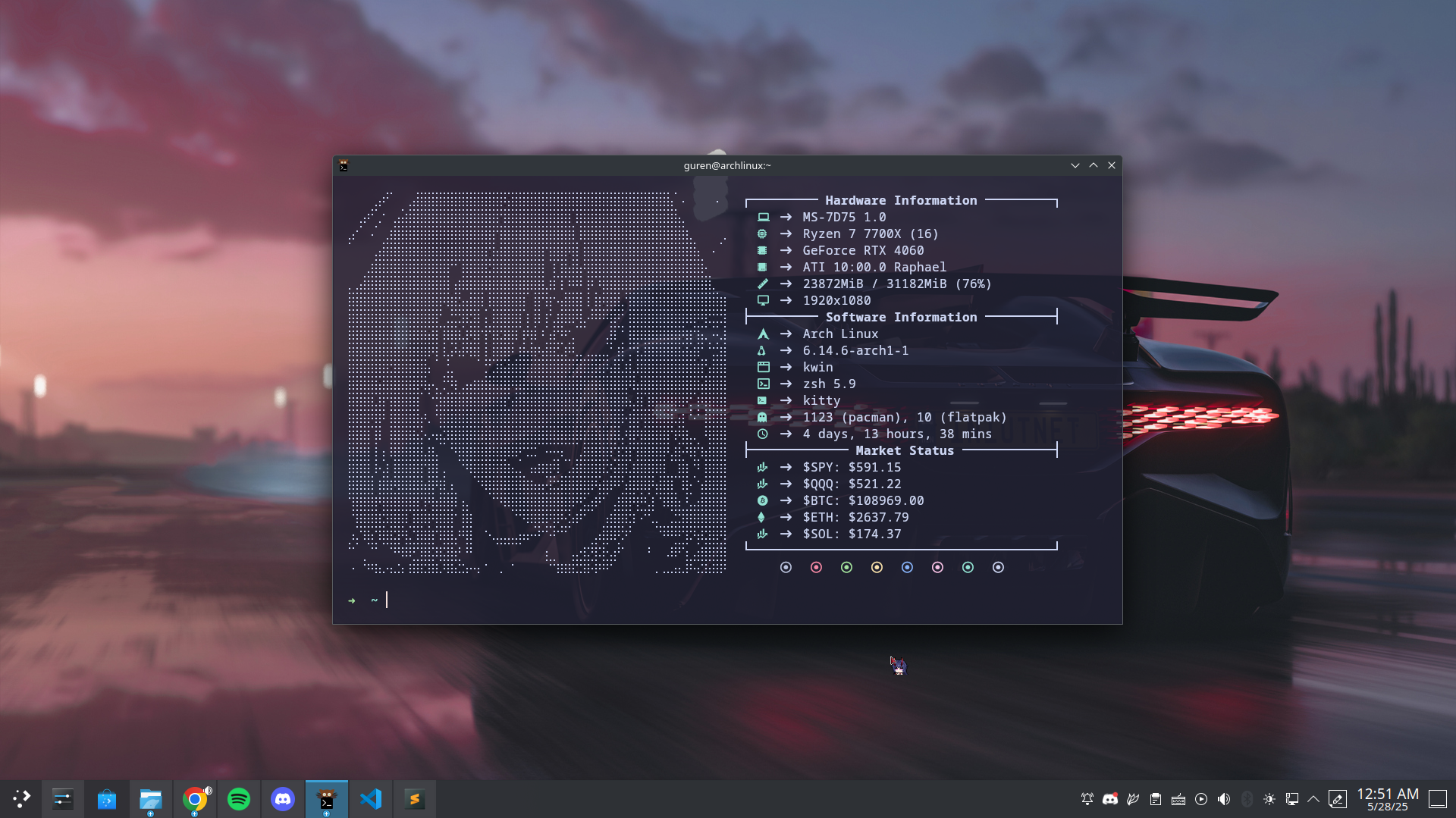
Task: Open brightness and color tray icon
Action: (x=1269, y=799)
